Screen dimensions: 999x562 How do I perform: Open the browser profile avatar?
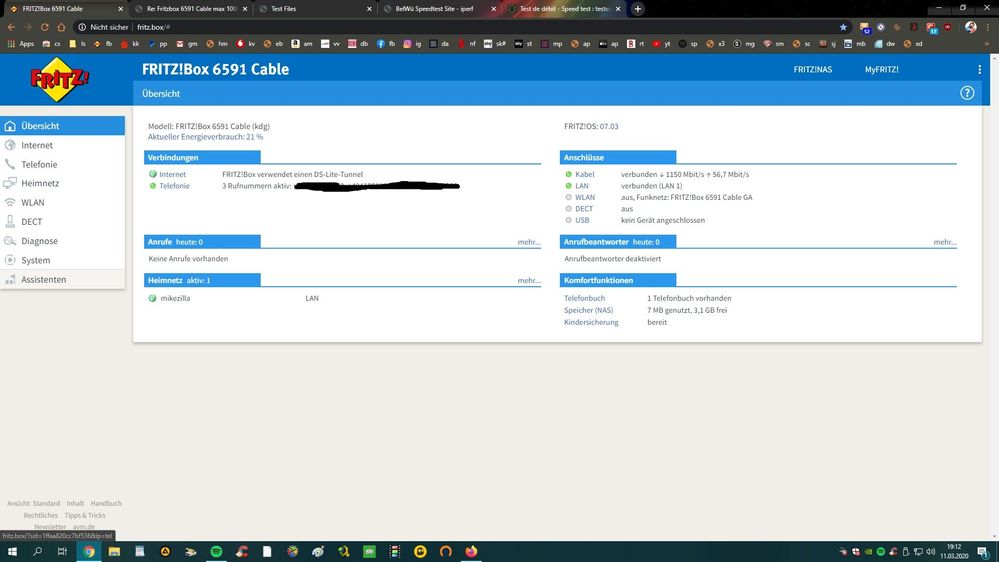click(x=970, y=27)
